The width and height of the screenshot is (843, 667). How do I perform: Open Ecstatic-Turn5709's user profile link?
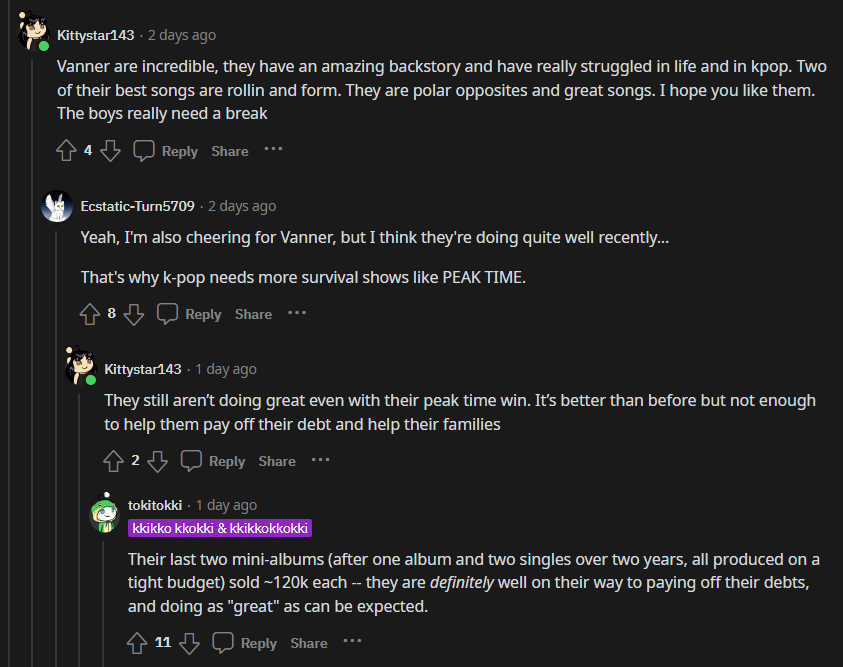click(138, 206)
